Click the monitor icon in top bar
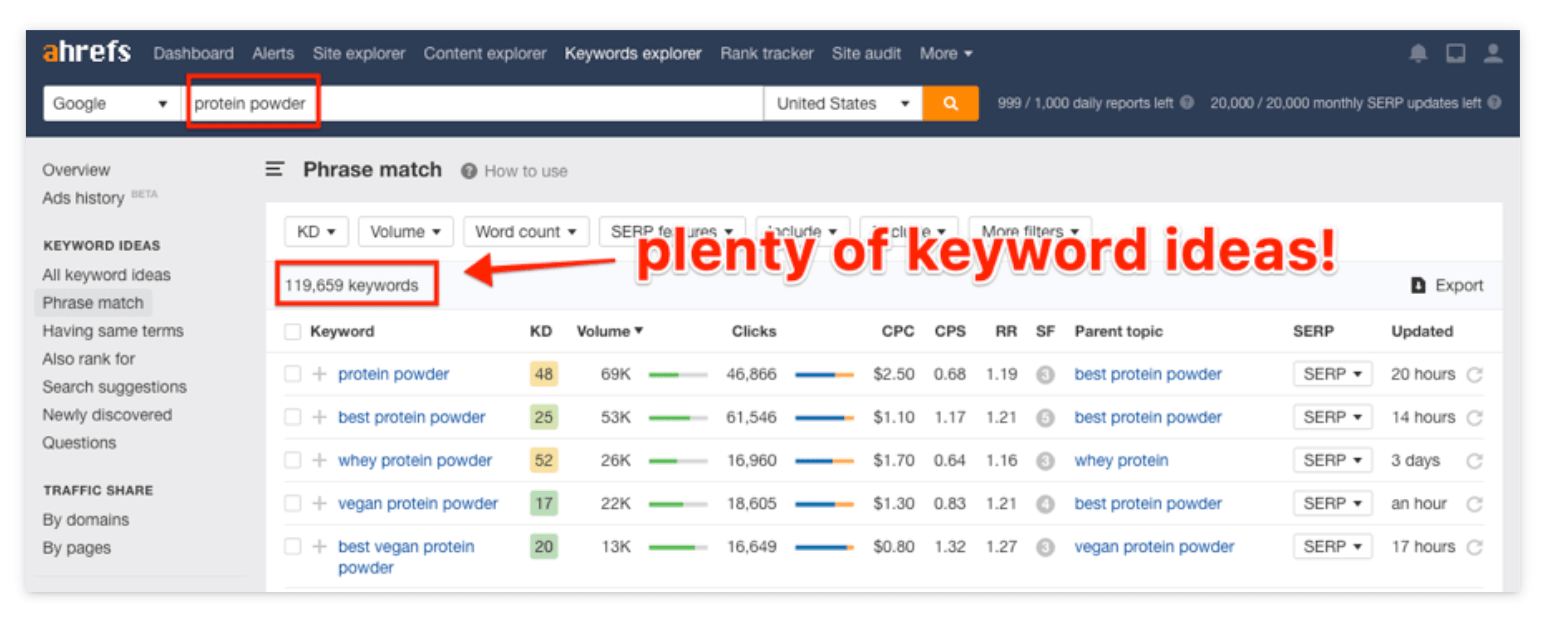Image resolution: width=1548 pixels, height=624 pixels. coord(1456,54)
